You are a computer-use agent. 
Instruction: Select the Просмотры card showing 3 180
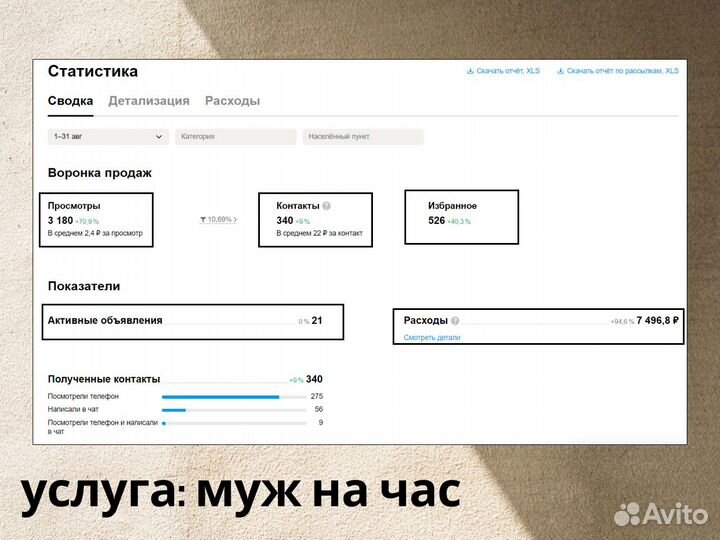pos(96,220)
